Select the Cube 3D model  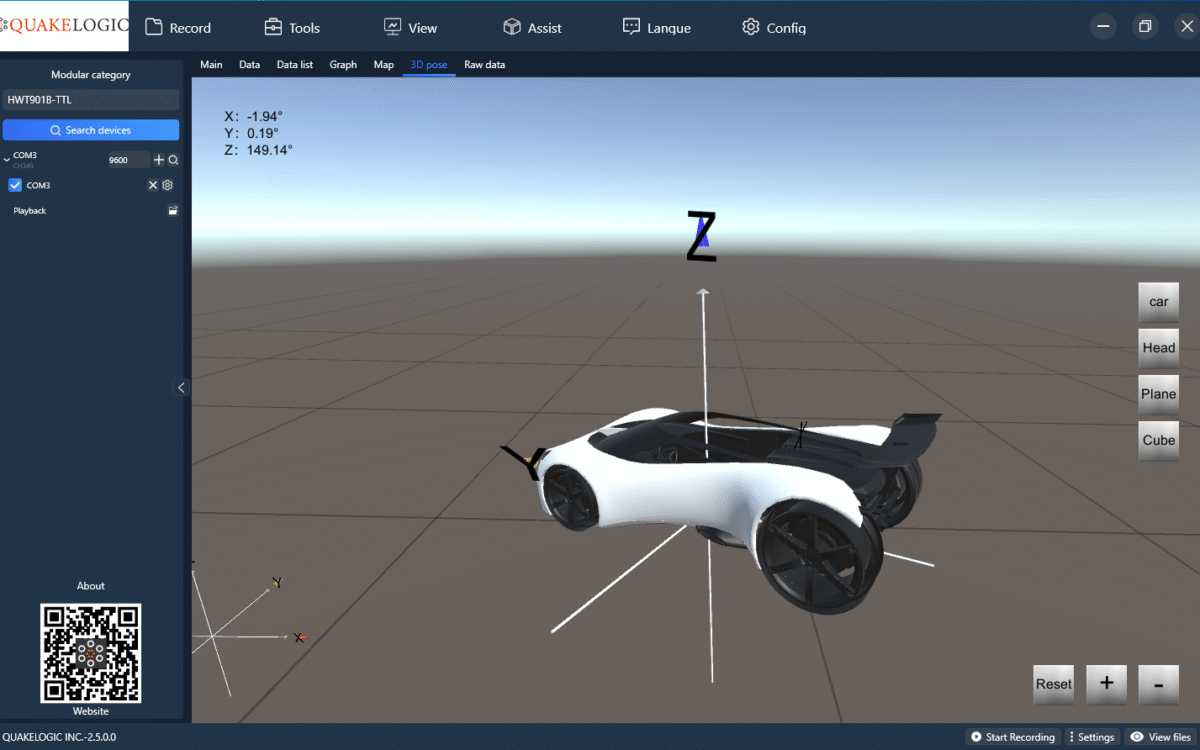[x=1158, y=440]
